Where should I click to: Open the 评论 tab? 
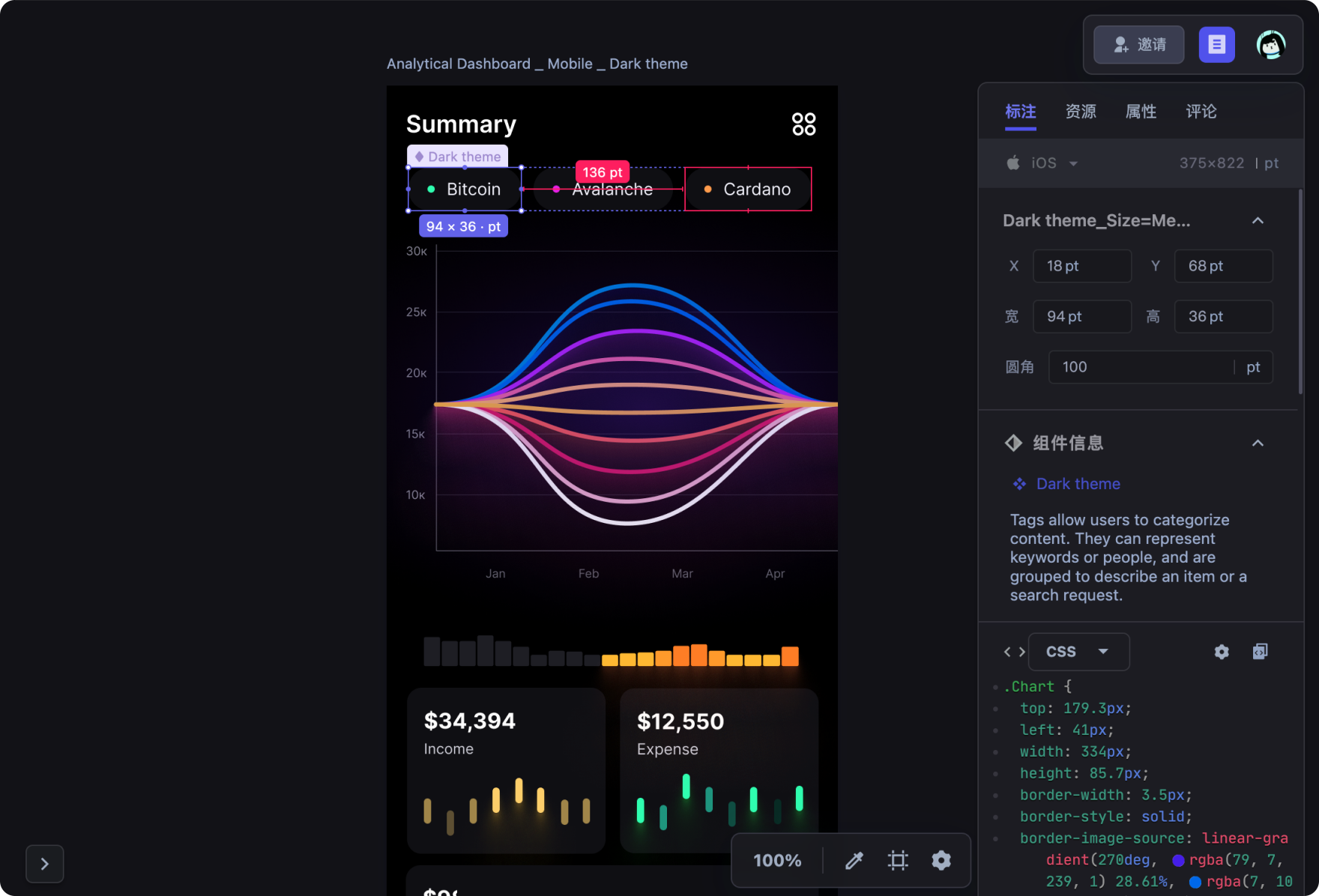(x=1201, y=112)
